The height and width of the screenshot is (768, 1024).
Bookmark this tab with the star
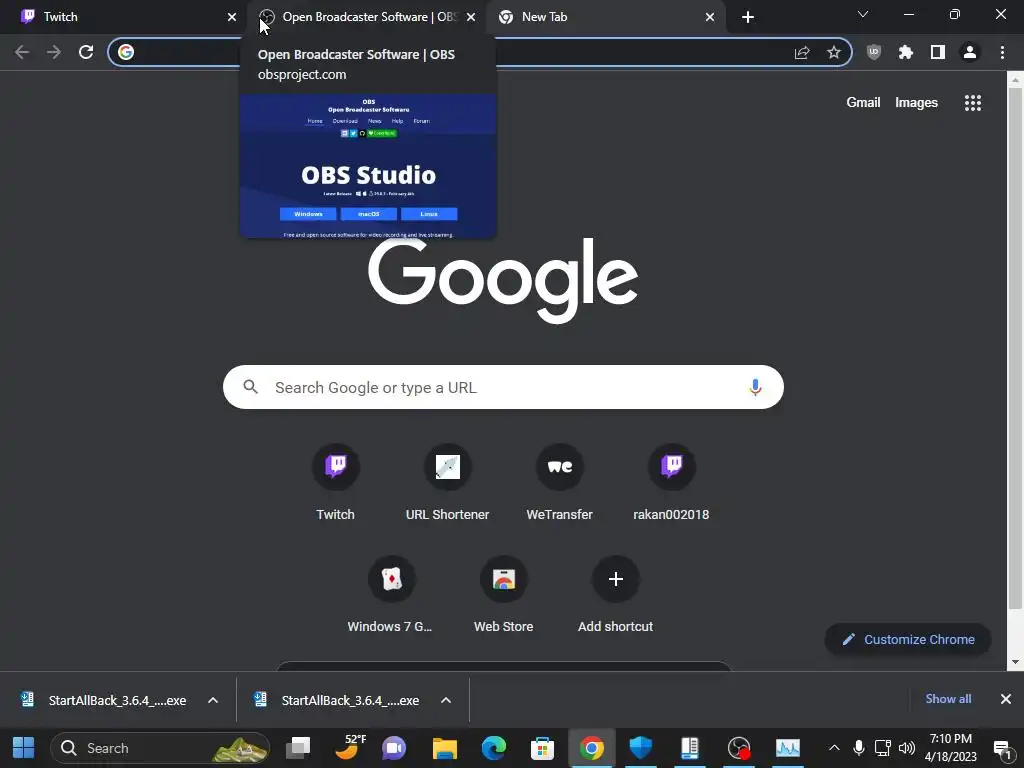click(x=833, y=52)
